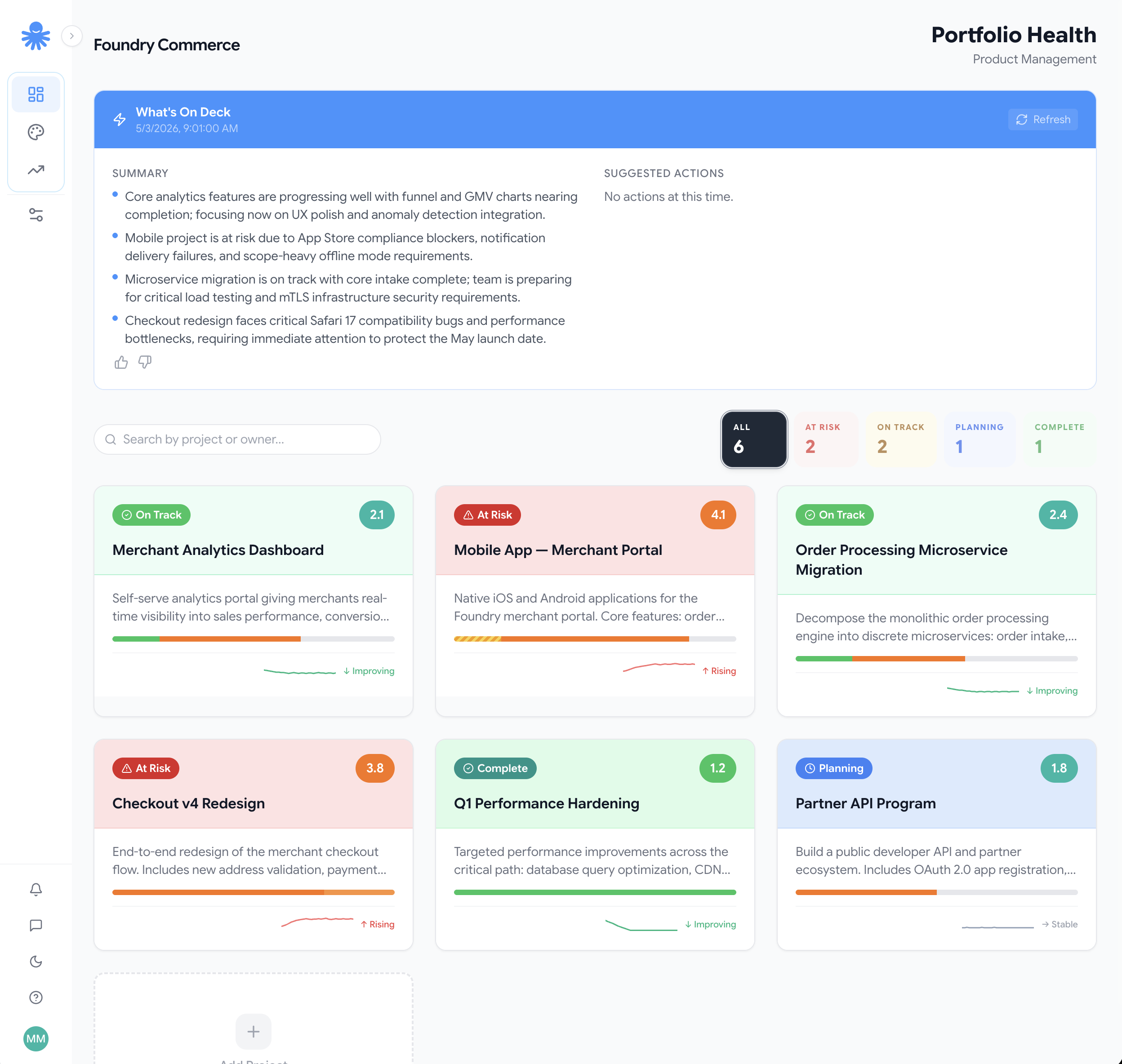1122x1064 pixels.
Task: Click the 3.8 score badge on Checkout v4
Action: (374, 768)
